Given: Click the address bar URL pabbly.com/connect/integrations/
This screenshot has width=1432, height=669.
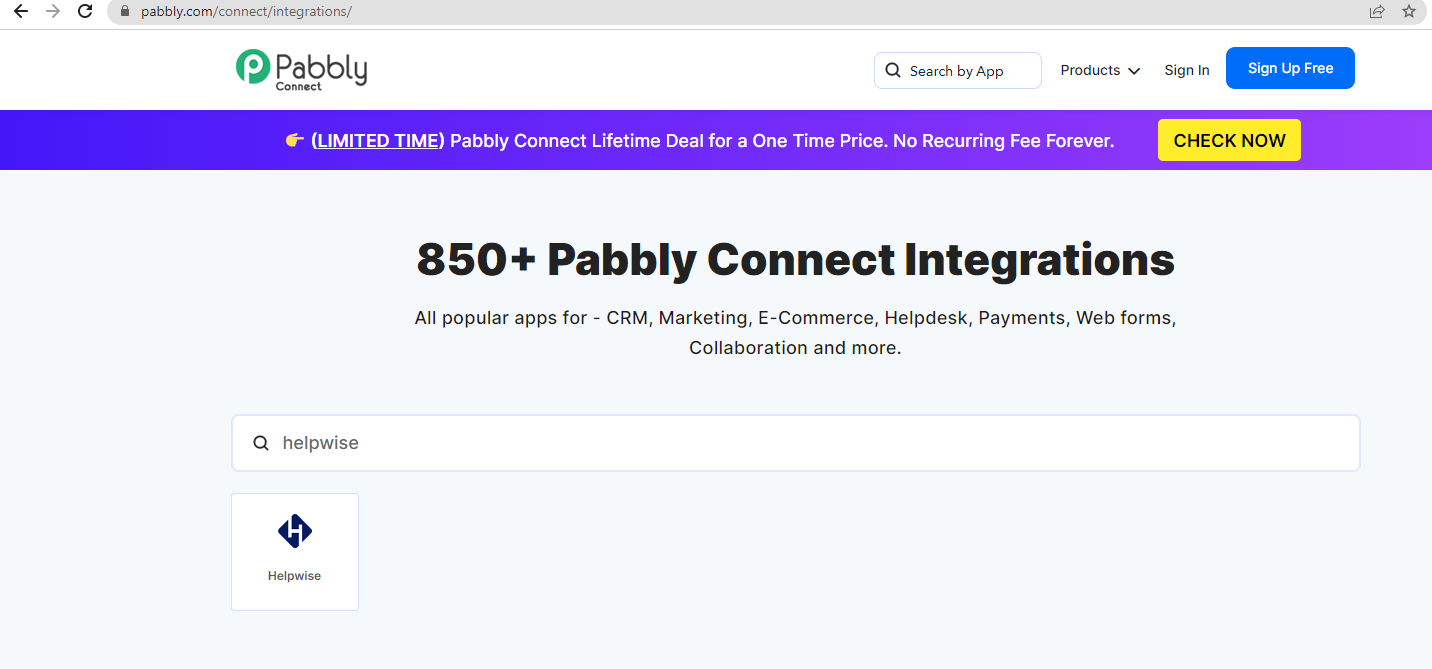Looking at the screenshot, I should click(x=246, y=12).
